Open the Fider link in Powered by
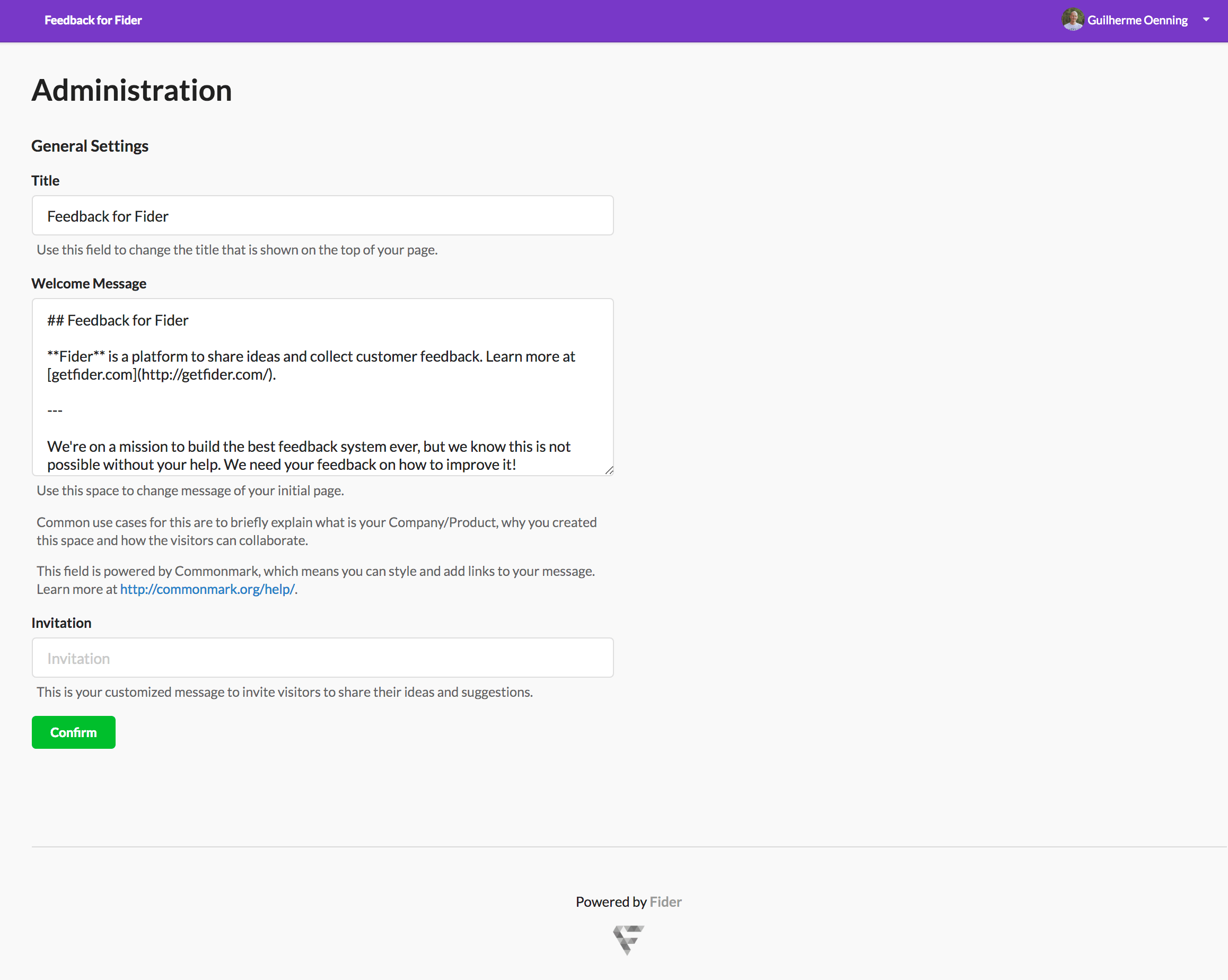The width and height of the screenshot is (1228, 980). click(x=665, y=902)
